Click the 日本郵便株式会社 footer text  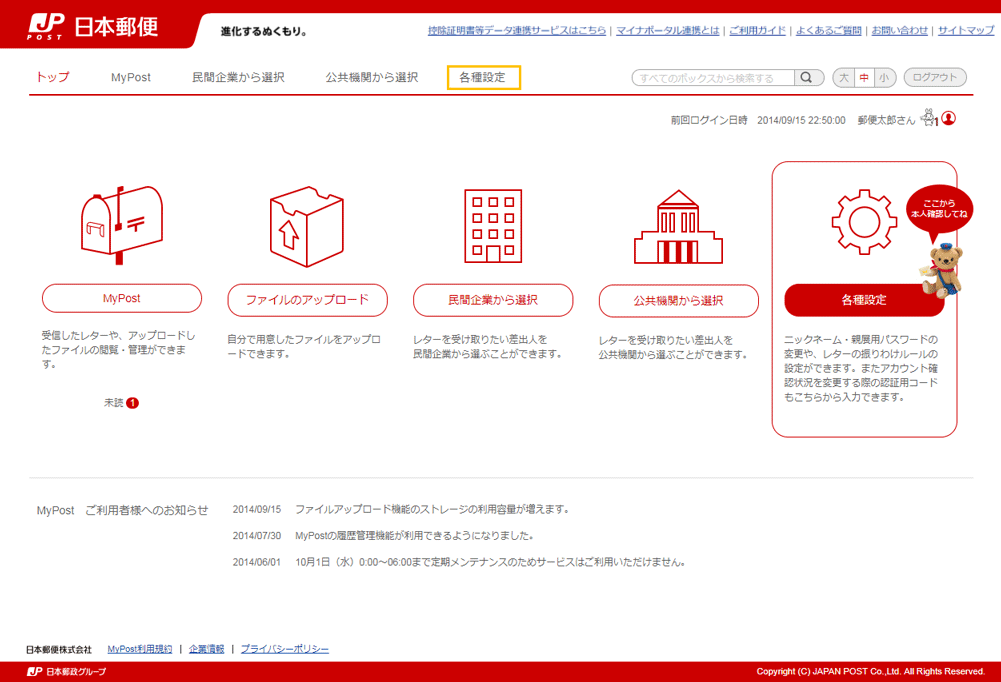tap(59, 650)
